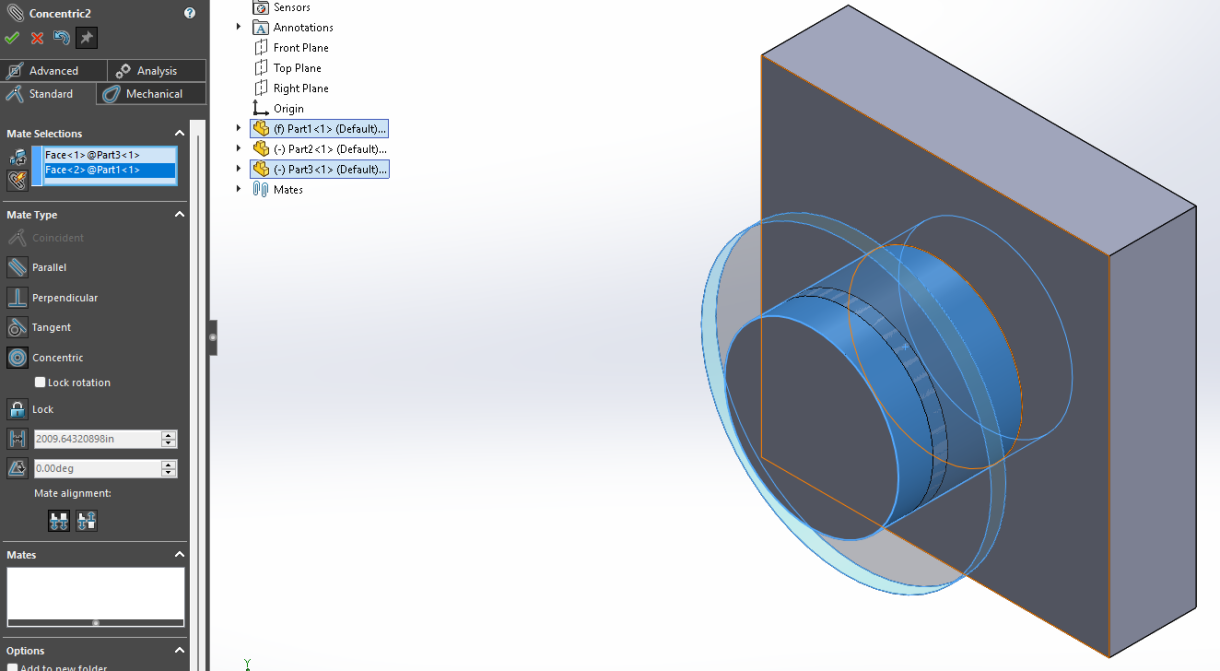Accept the Concentric2 mate with green checkmark

click(12, 38)
